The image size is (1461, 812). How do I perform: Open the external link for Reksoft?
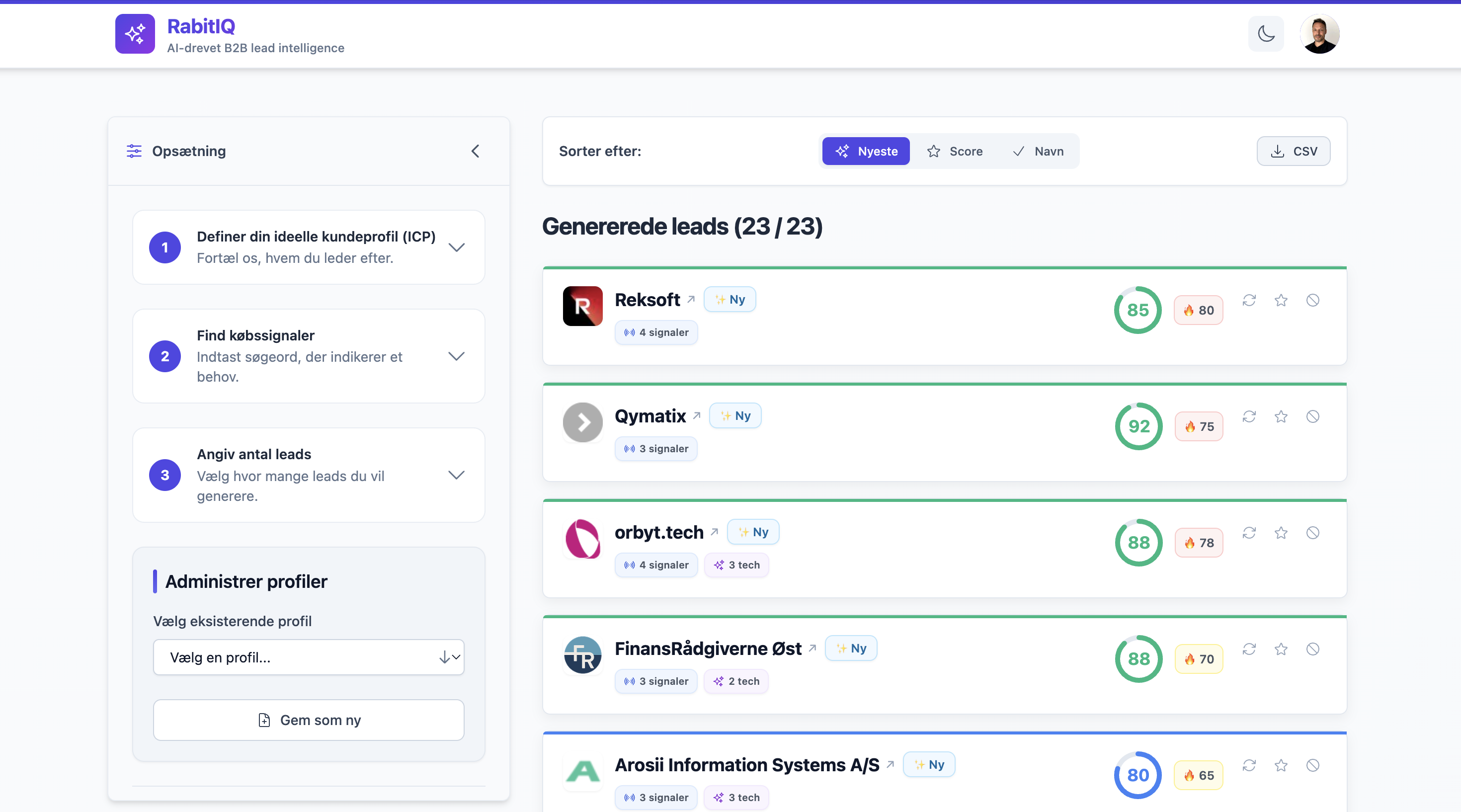(692, 299)
